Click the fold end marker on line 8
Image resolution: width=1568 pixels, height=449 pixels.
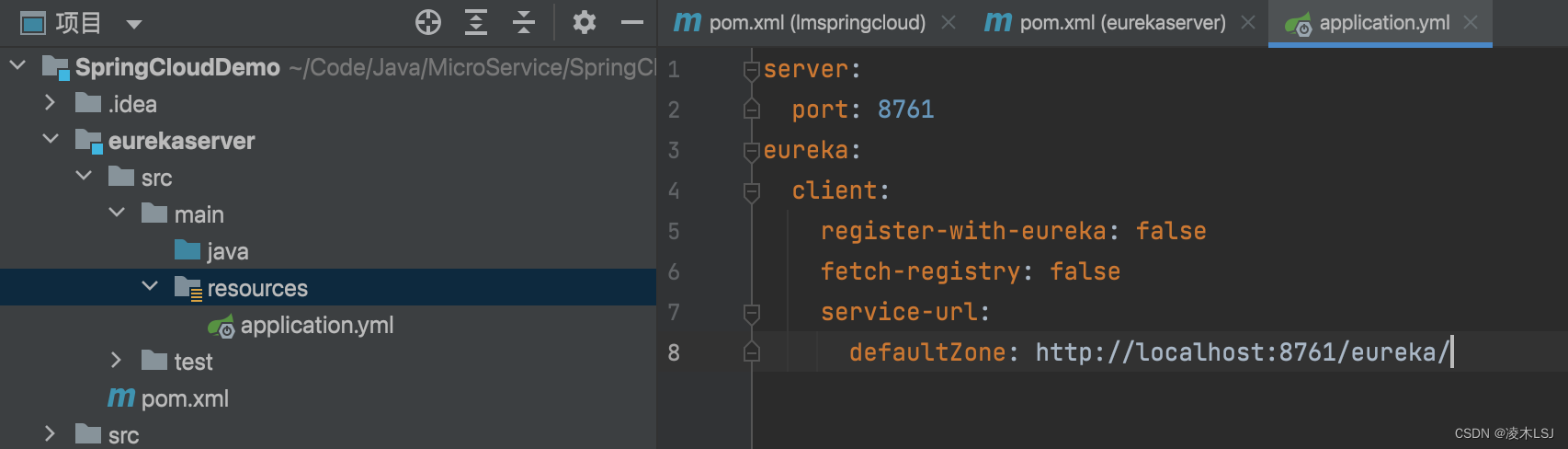752,352
